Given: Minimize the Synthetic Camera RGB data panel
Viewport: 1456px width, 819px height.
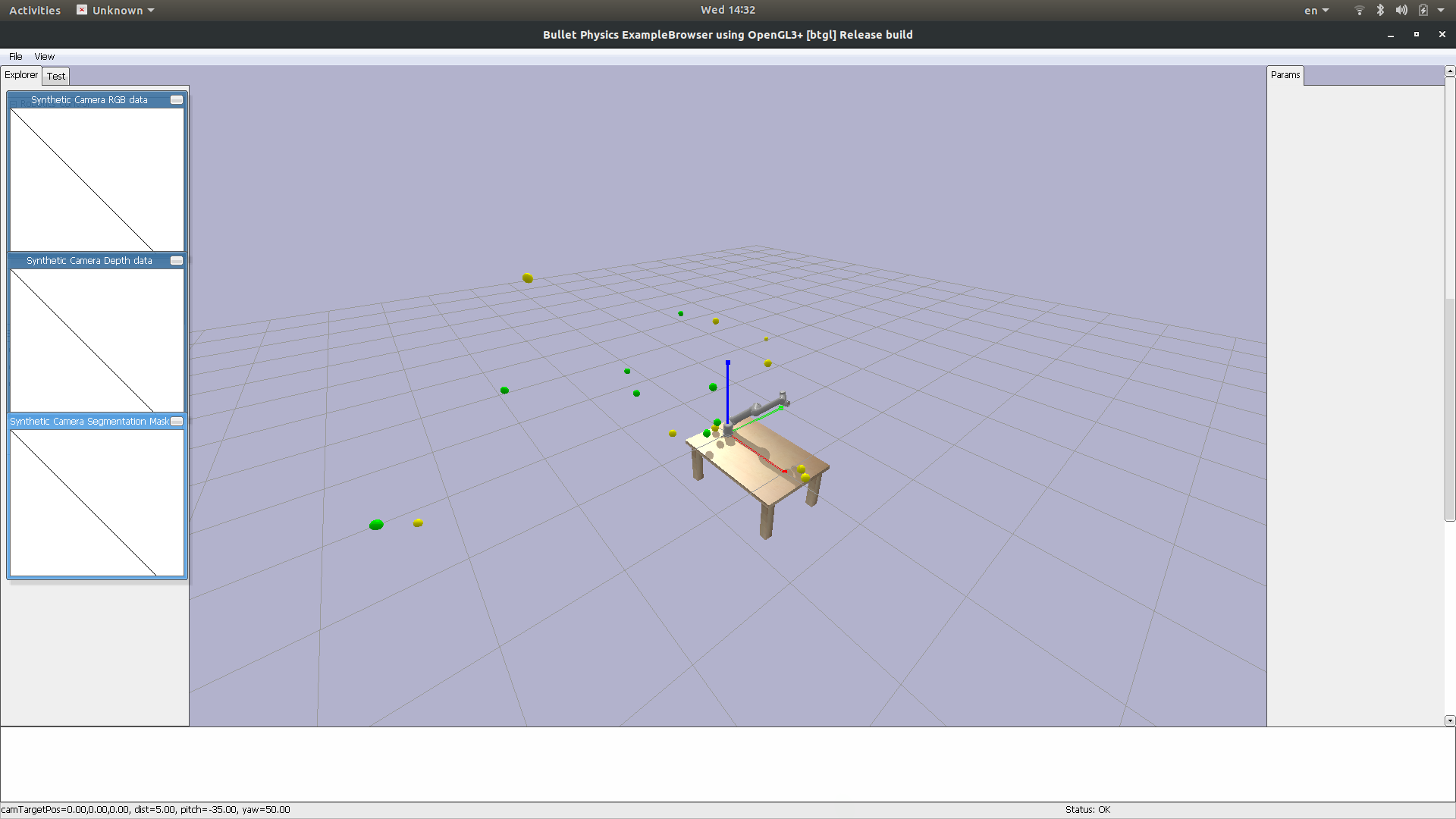Looking at the screenshot, I should (176, 99).
